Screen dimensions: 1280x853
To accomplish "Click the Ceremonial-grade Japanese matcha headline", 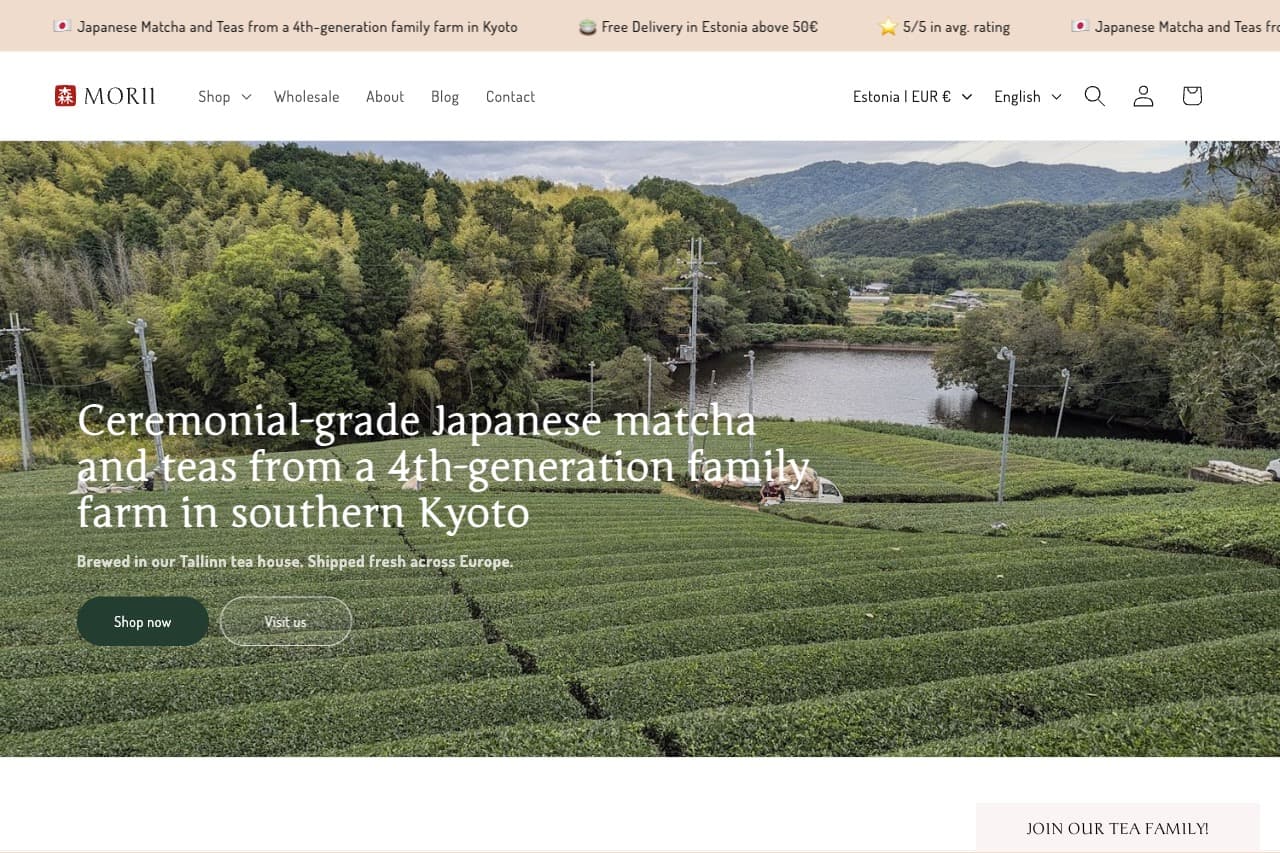I will 443,466.
